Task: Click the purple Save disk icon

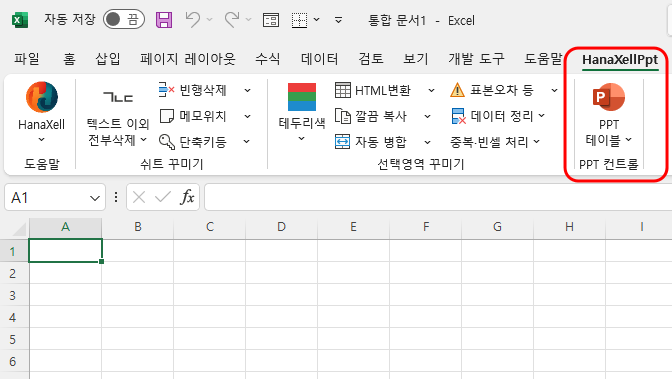Action: (164, 20)
